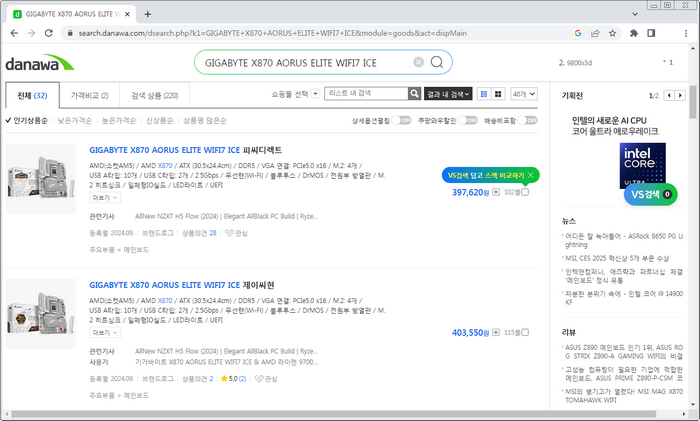
Task: Open the 제이씨현 motherboard thumbnail
Action: 41,313
